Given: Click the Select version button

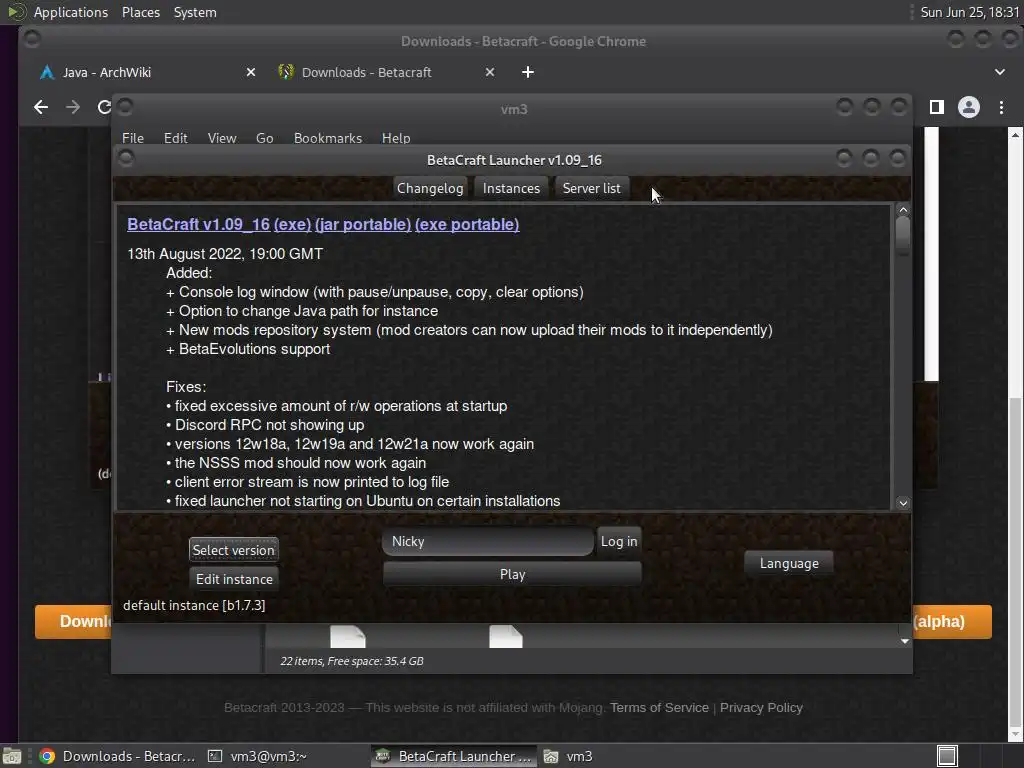Looking at the screenshot, I should [x=234, y=550].
